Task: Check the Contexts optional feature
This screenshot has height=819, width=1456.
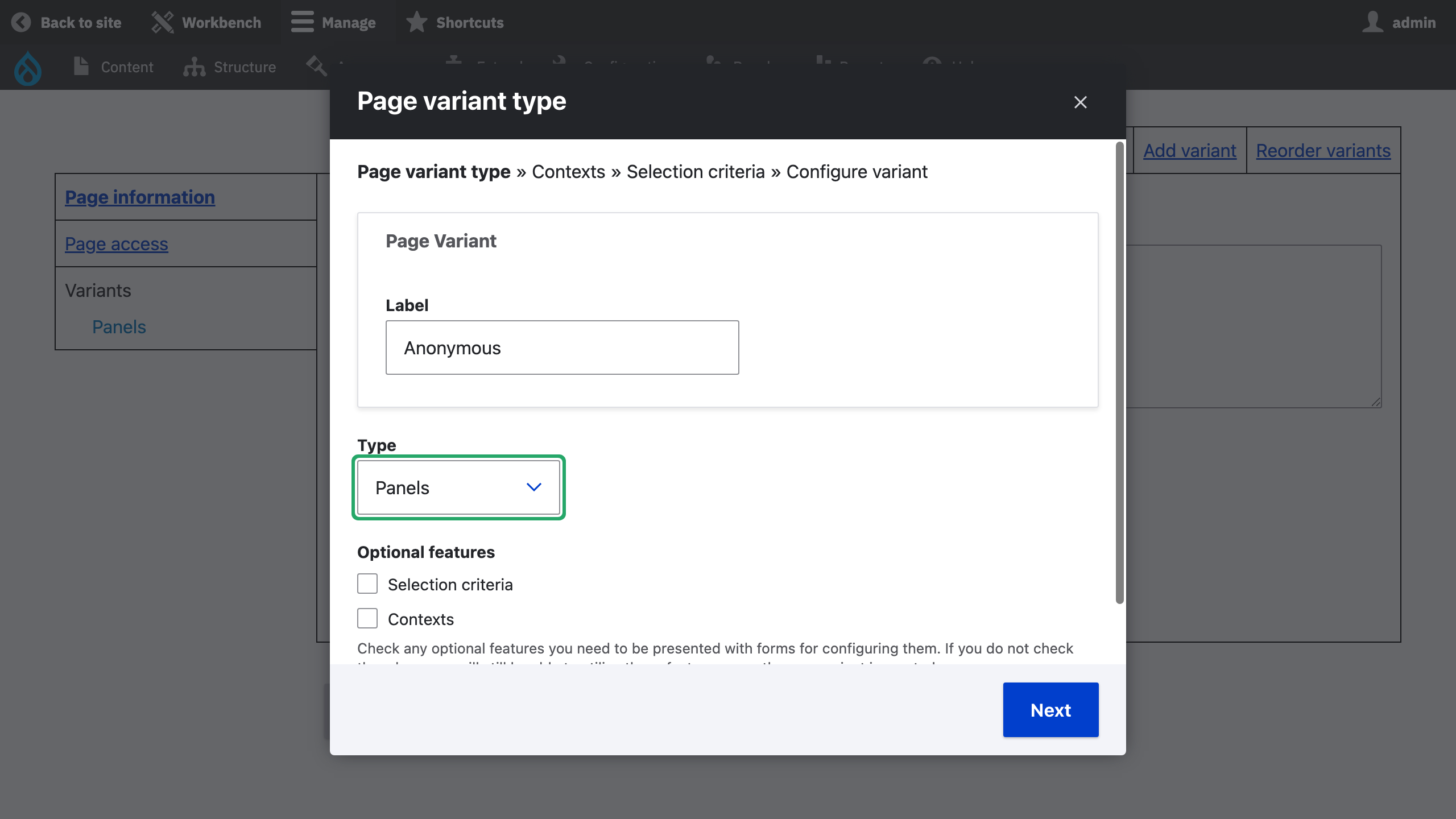Action: click(367, 618)
